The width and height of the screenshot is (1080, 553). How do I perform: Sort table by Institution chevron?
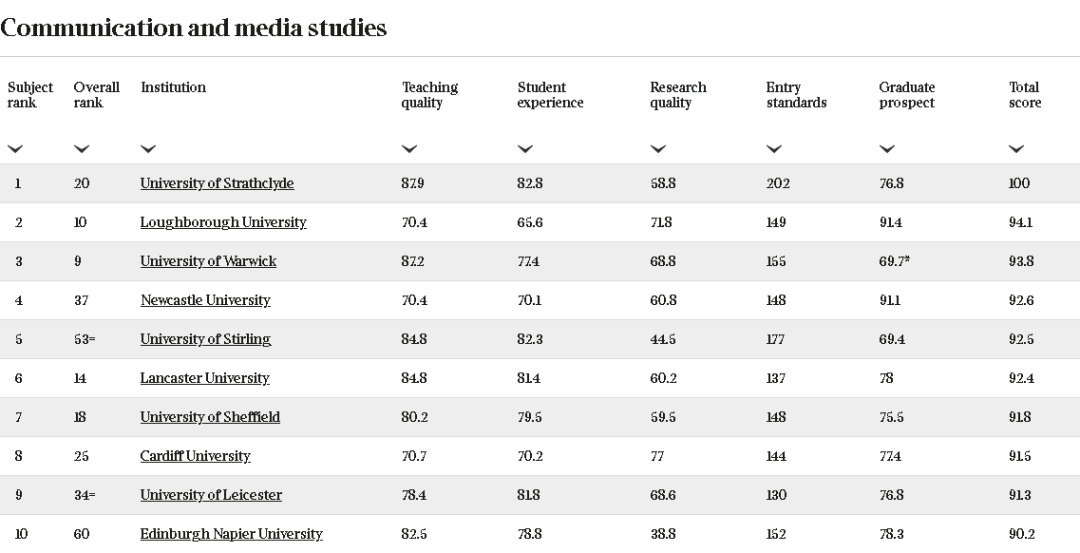[148, 149]
